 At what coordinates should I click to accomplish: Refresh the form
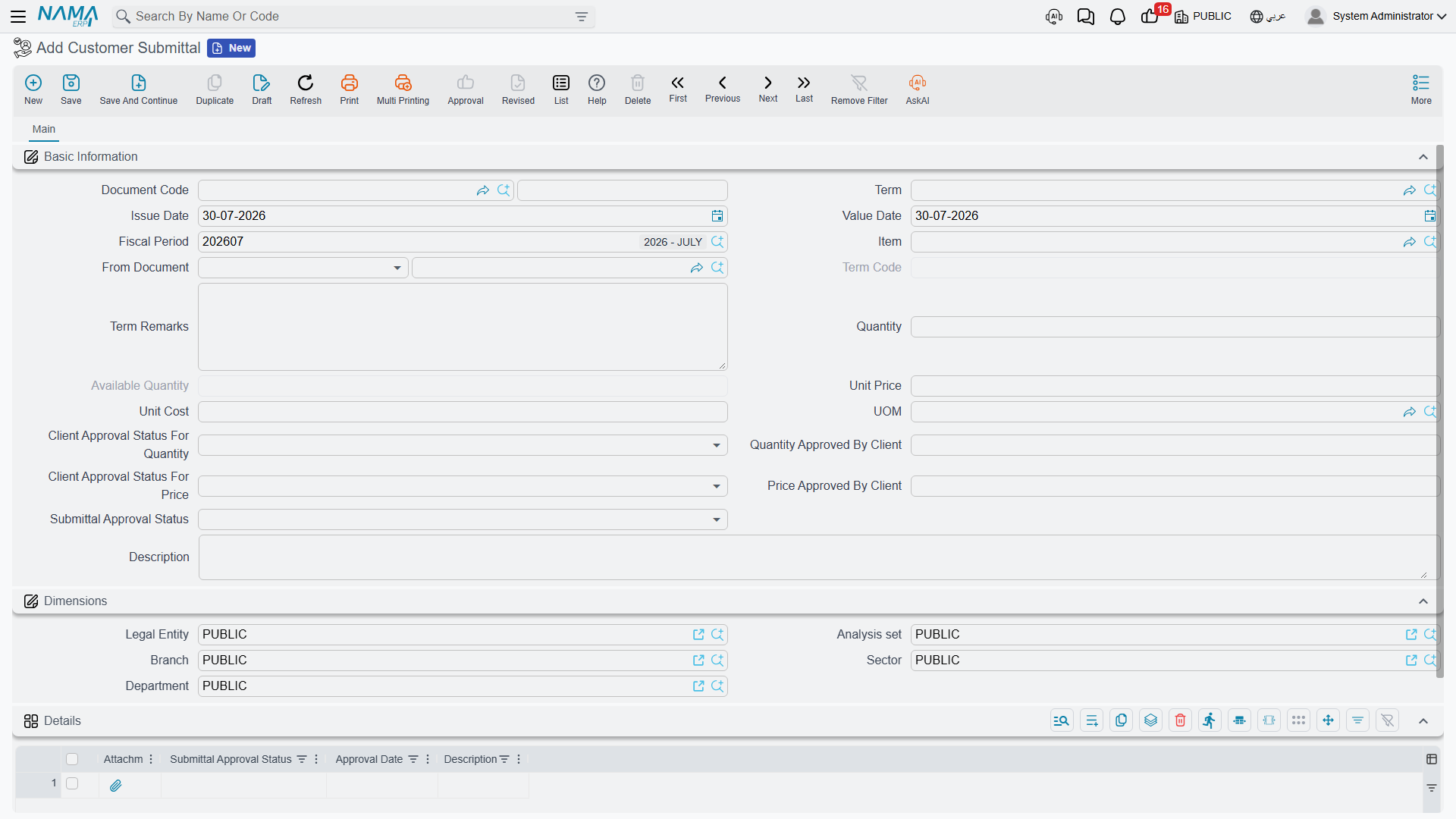tap(306, 89)
